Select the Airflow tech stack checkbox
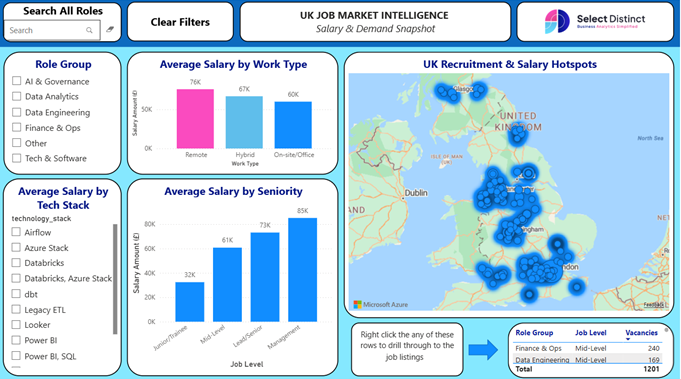The width and height of the screenshot is (681, 379). pyautogui.click(x=16, y=232)
